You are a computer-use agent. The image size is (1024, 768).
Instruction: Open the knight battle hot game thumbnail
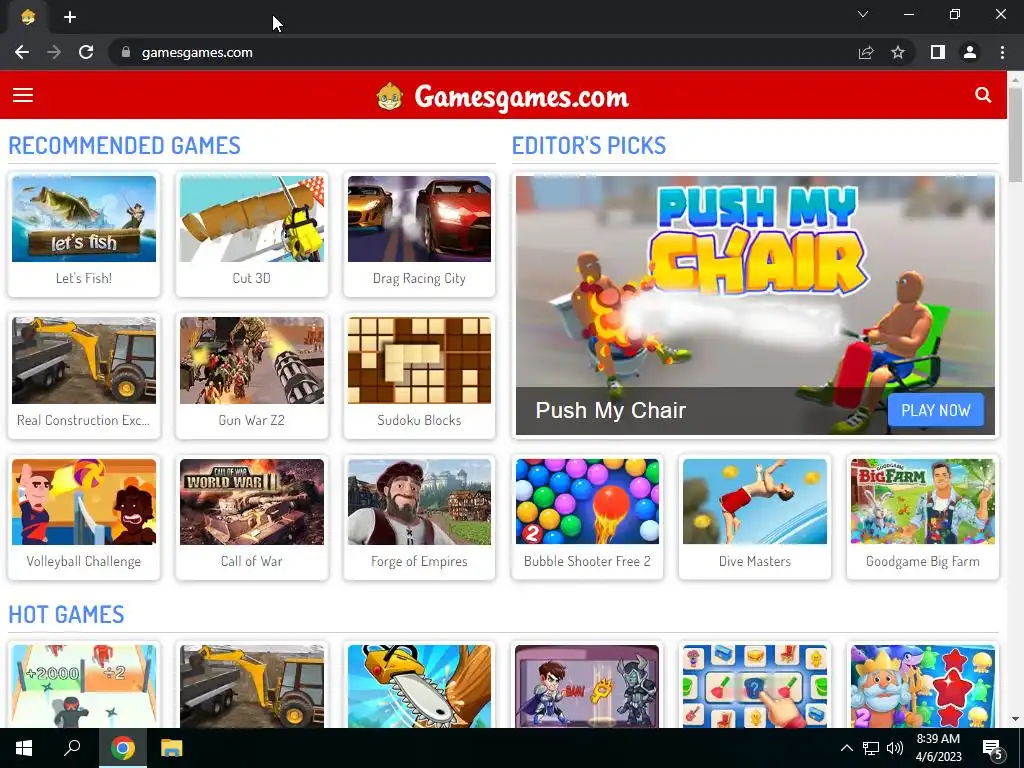point(587,686)
